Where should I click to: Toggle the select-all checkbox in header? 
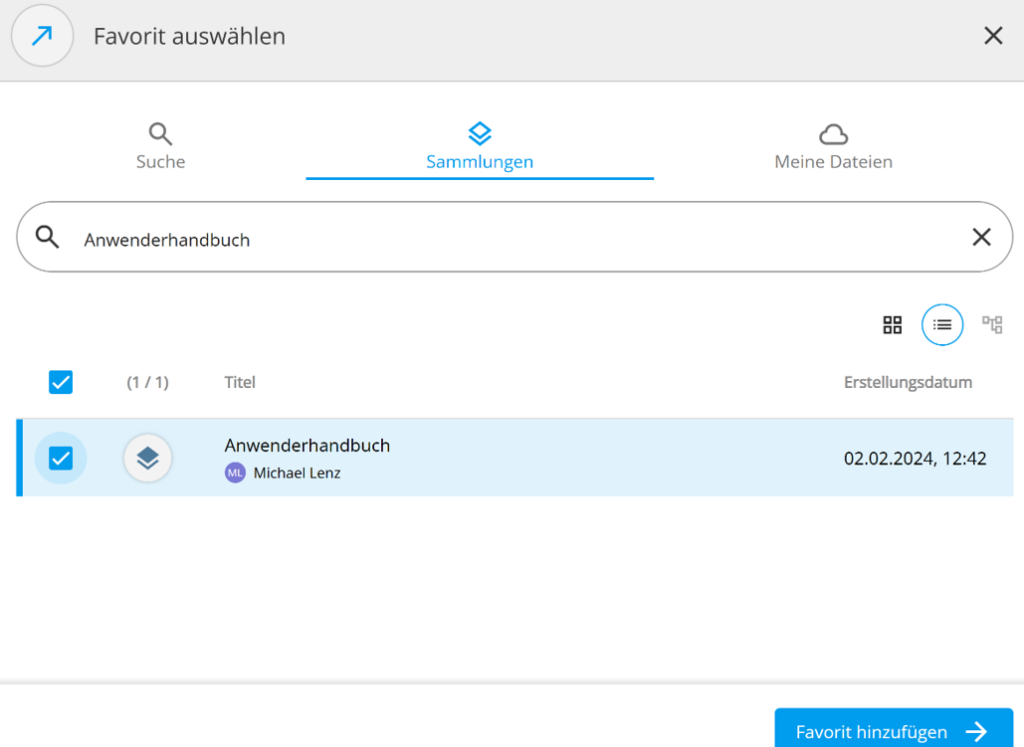coord(61,382)
